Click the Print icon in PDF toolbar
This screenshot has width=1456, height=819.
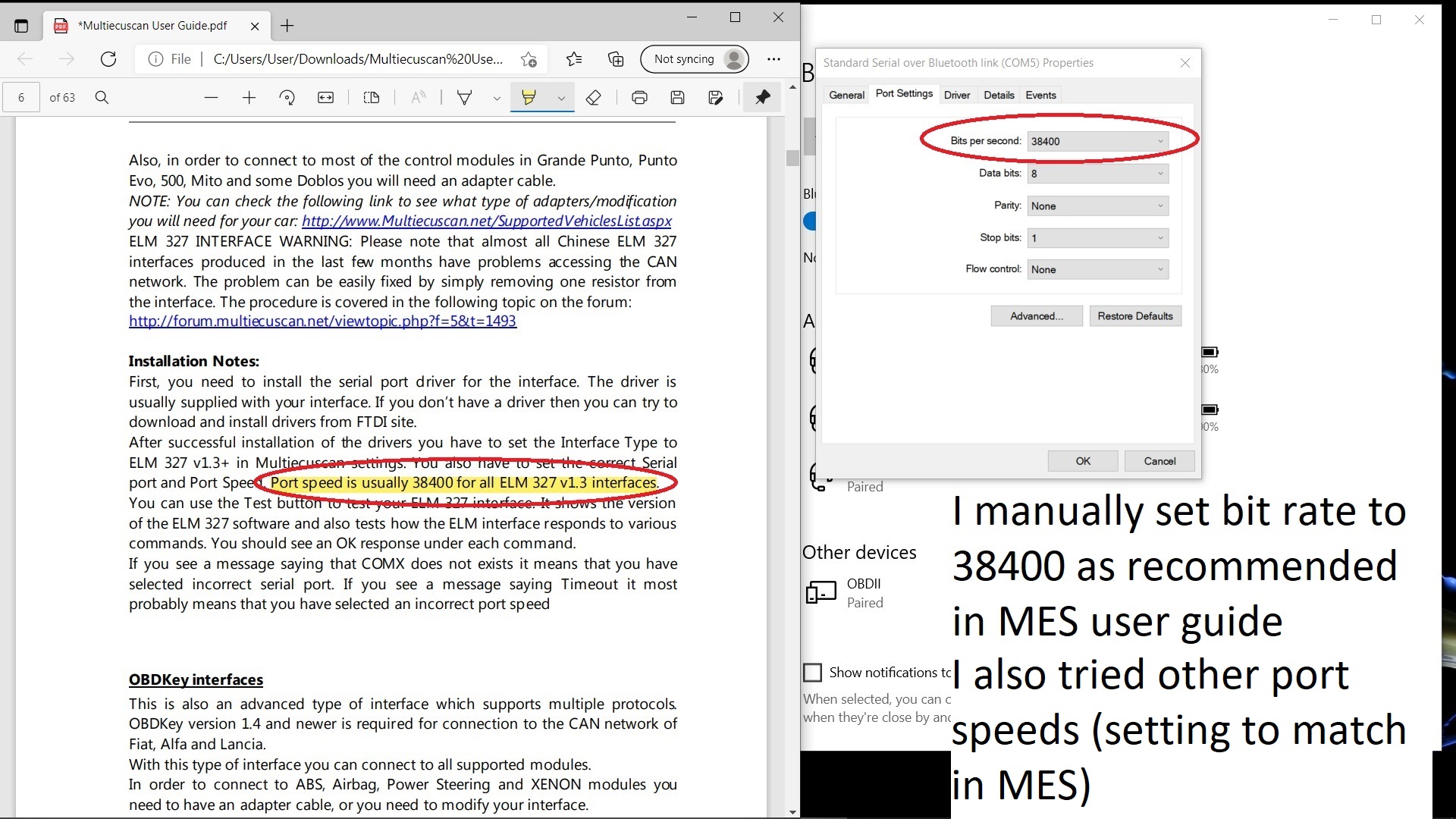pos(639,97)
